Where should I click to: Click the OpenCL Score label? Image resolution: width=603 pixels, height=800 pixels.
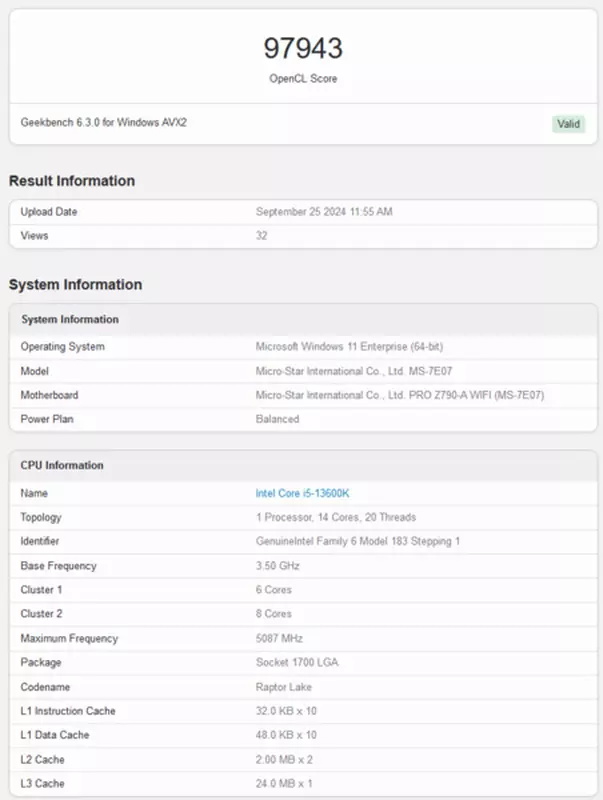click(x=303, y=79)
